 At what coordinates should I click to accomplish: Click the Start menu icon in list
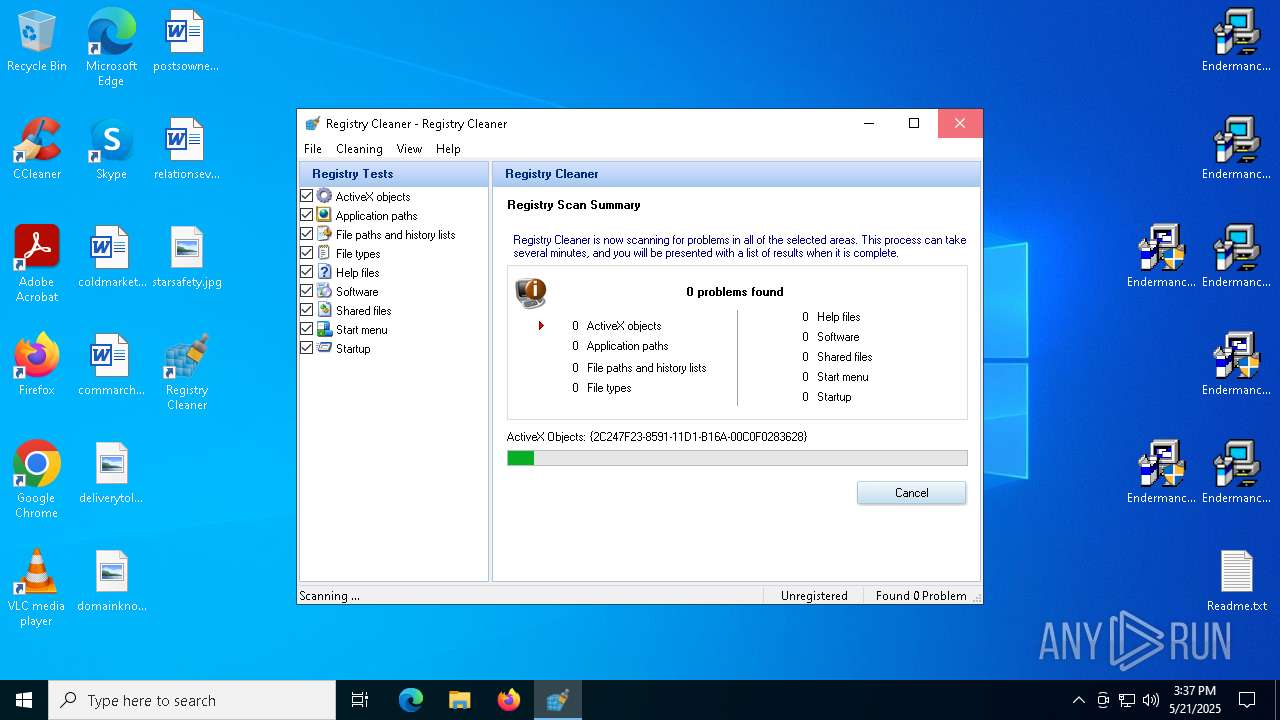click(x=324, y=329)
